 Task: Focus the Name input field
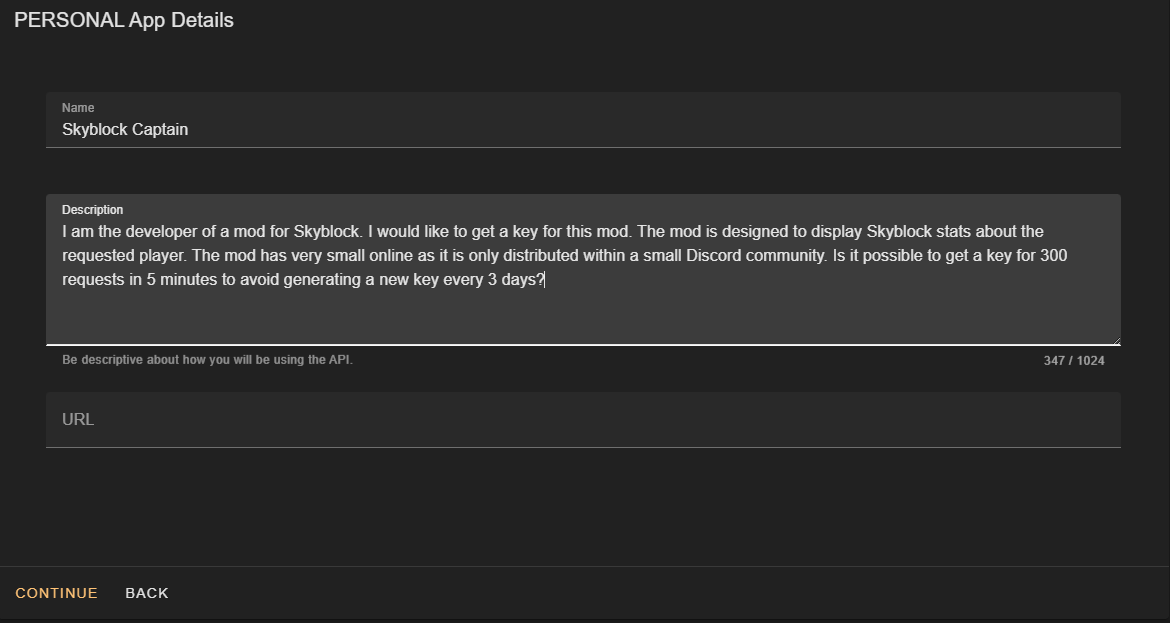[584, 120]
